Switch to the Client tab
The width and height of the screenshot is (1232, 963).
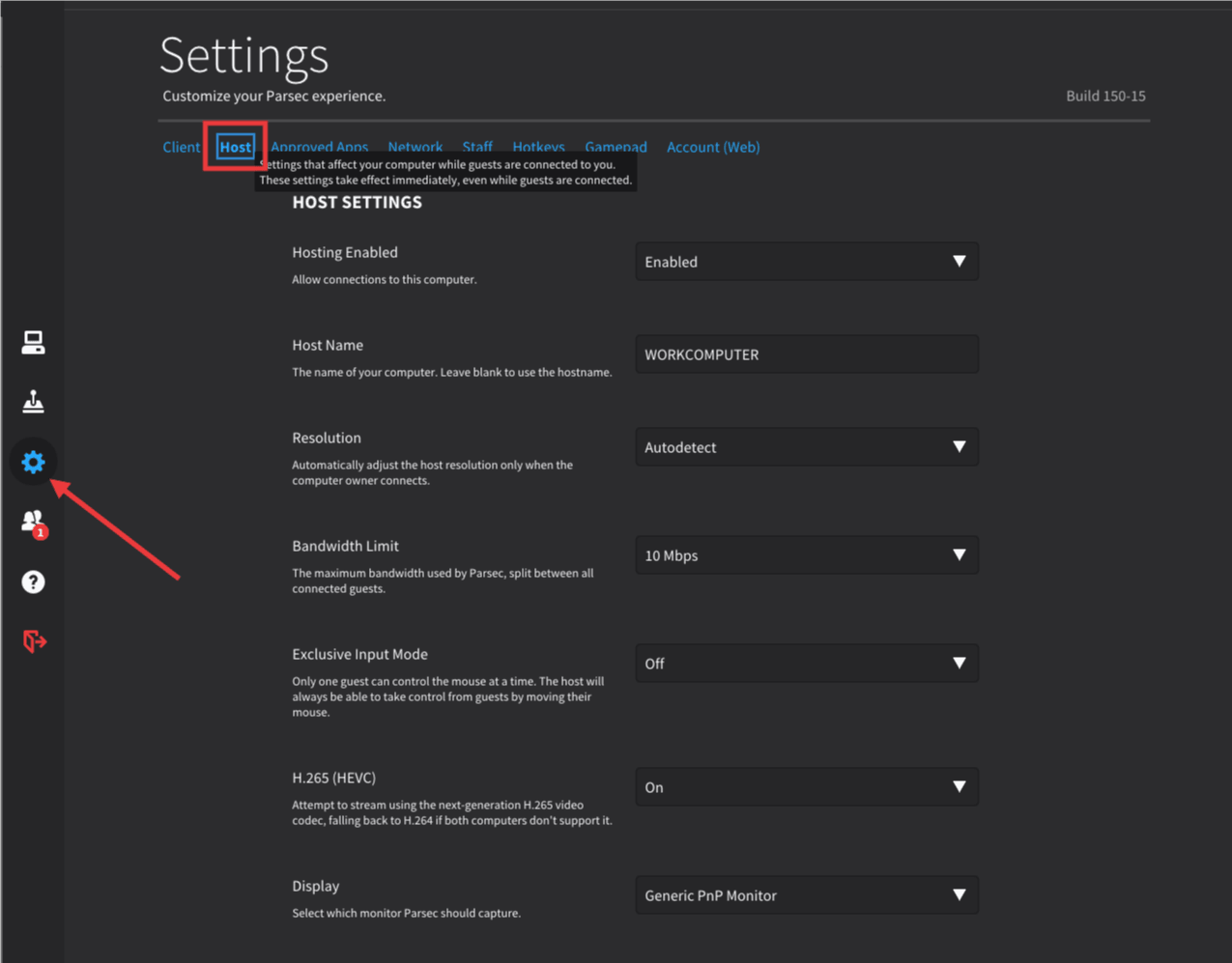tap(181, 147)
